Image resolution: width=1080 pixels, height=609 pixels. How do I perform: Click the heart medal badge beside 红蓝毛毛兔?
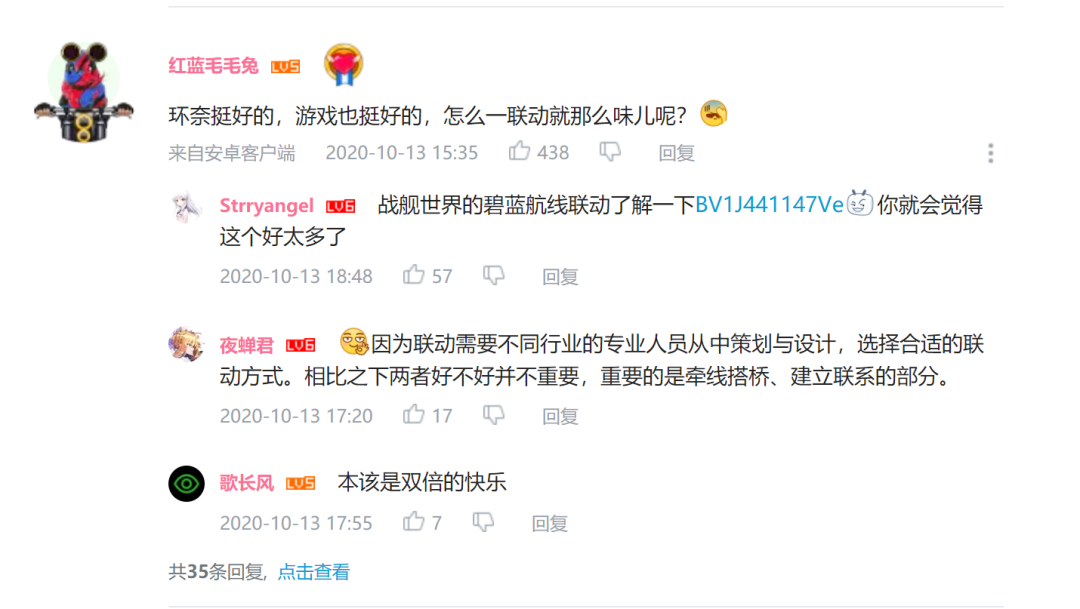[x=344, y=65]
